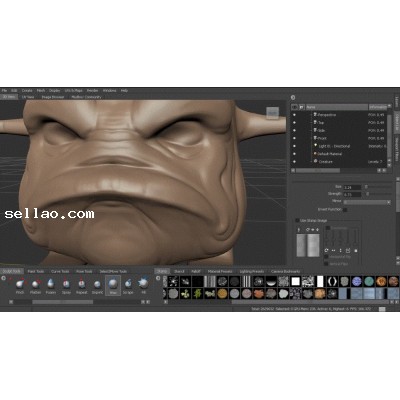Screen dimensions: 400x400
Task: Click the round options icon in the sculpt tools tray
Action: pyautogui.click(x=4, y=278)
